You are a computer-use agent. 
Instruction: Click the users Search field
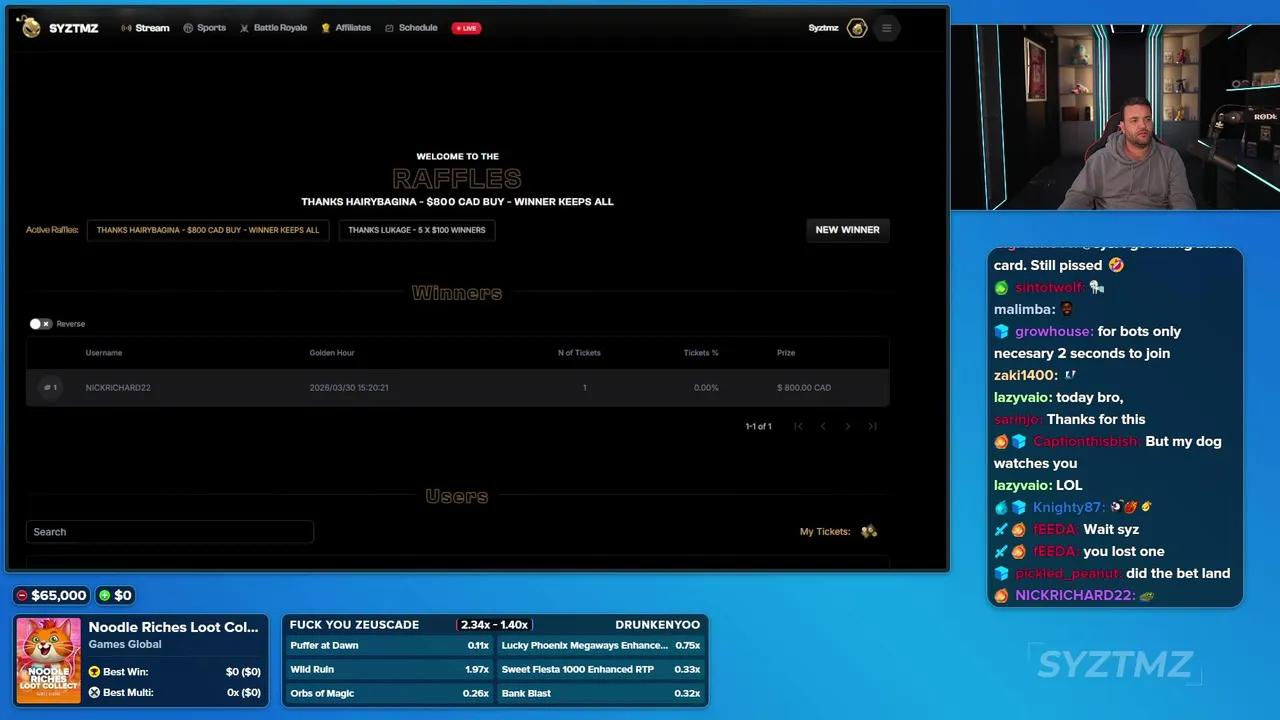[x=170, y=532]
